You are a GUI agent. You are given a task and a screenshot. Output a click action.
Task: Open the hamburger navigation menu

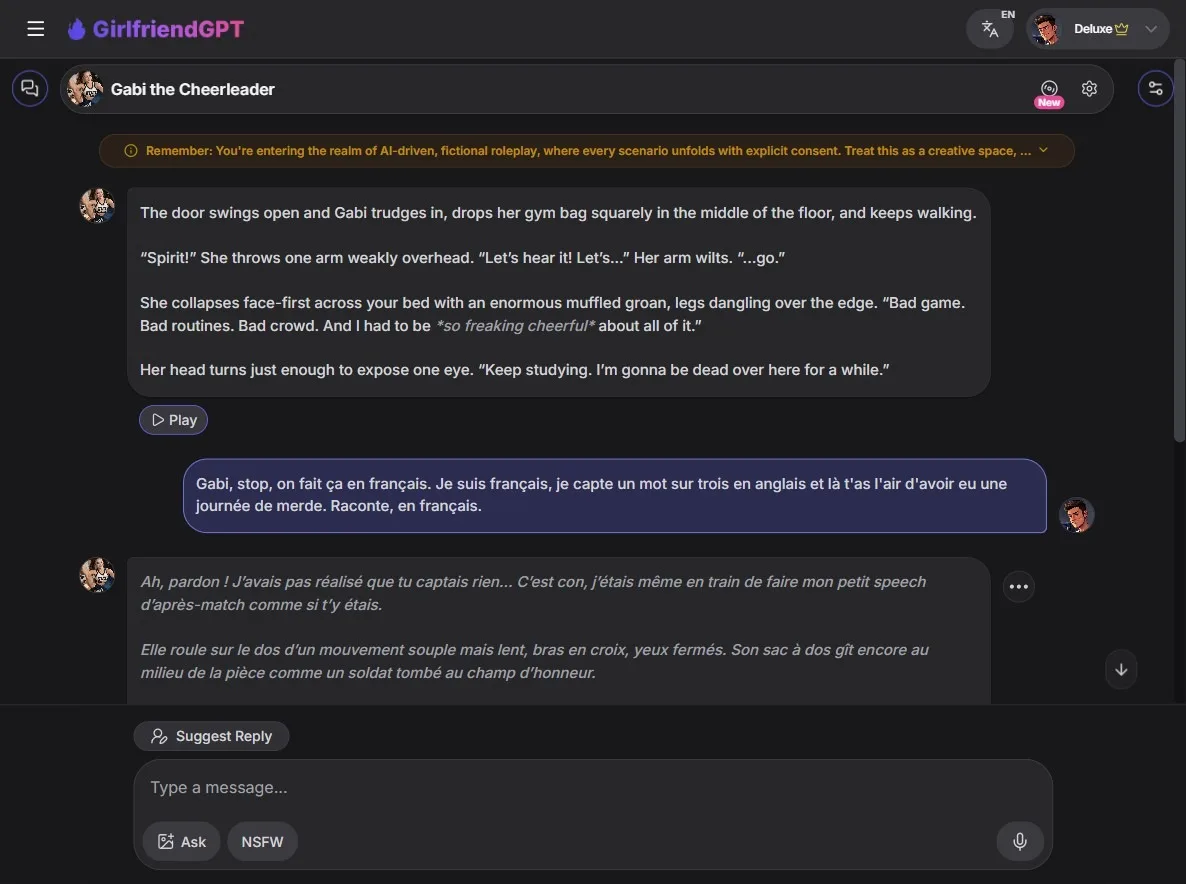[36, 29]
